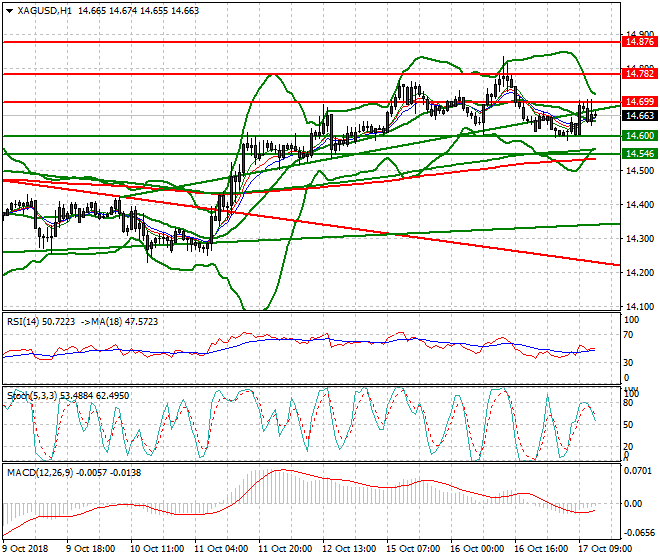Click the RSI scale value 30
This screenshot has height=560, width=660.
click(x=628, y=363)
